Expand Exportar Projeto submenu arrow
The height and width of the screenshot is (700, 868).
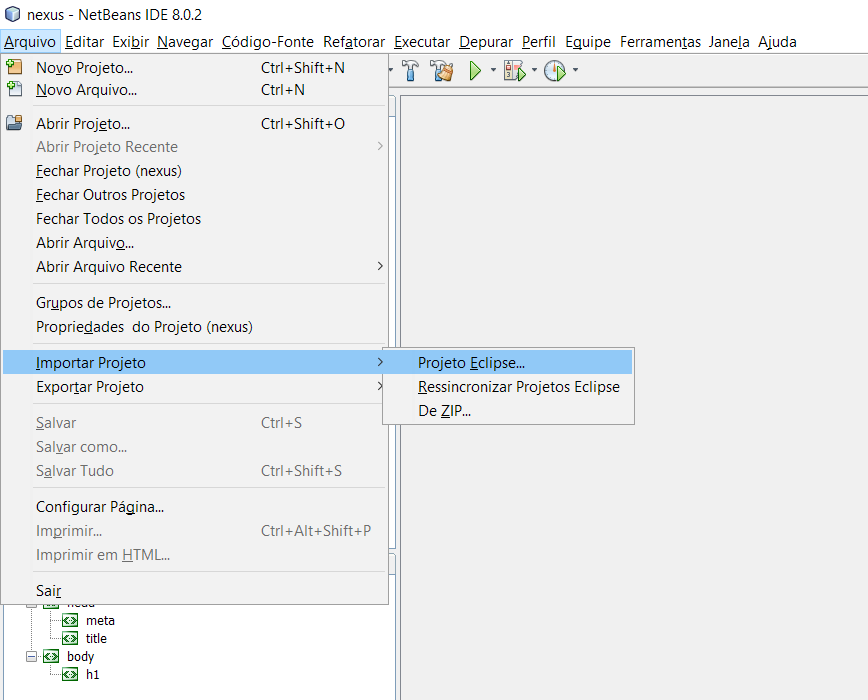click(380, 386)
